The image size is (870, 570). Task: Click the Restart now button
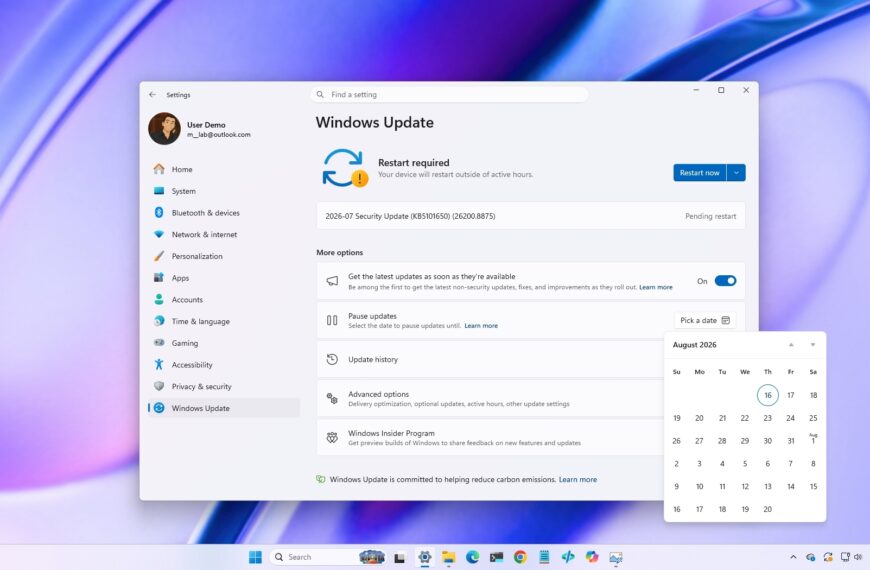coord(700,173)
